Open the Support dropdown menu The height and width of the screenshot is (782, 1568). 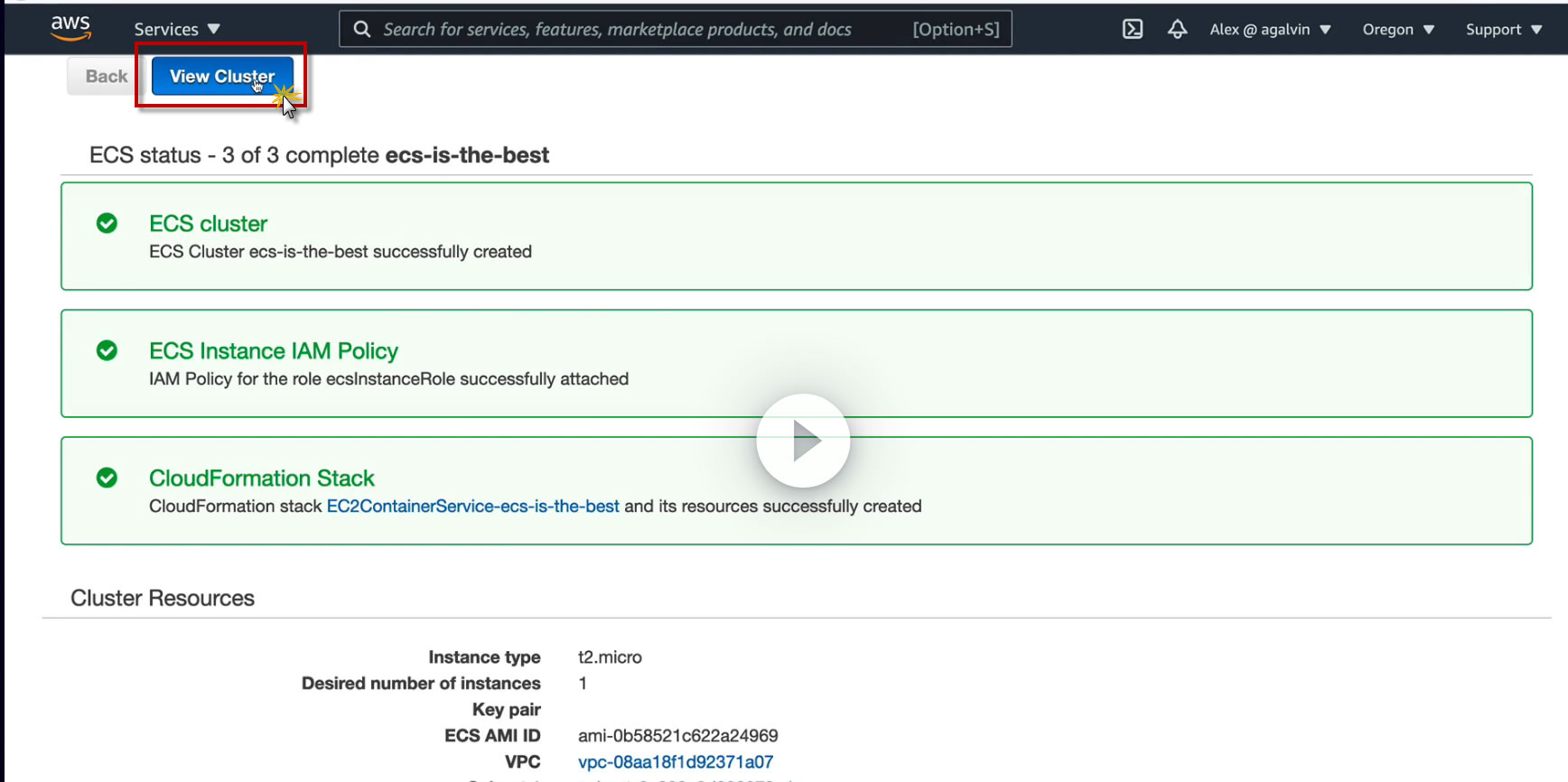(x=1503, y=29)
